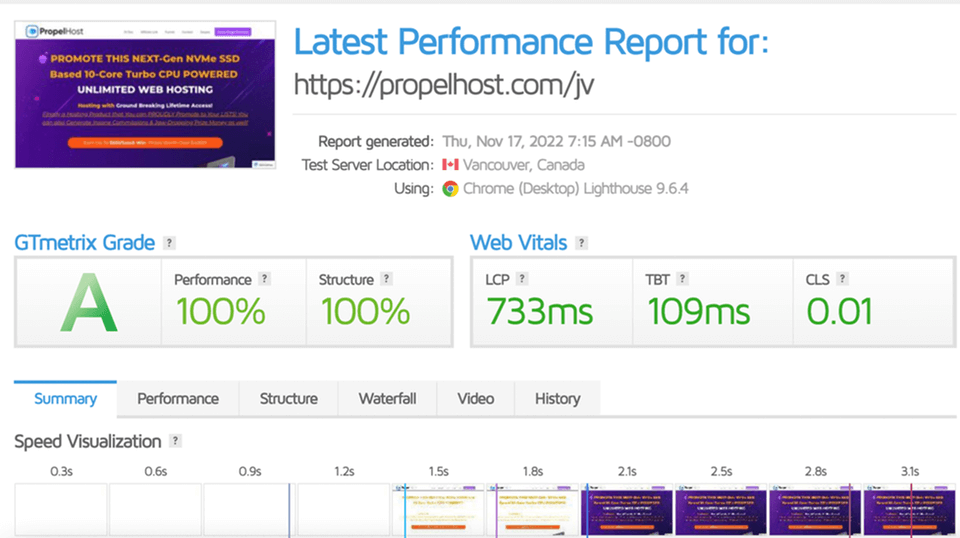Screen dimensions: 960x538
Task: Click the report date Thu, Nov 17, 2022
Action: pyautogui.click(x=557, y=141)
